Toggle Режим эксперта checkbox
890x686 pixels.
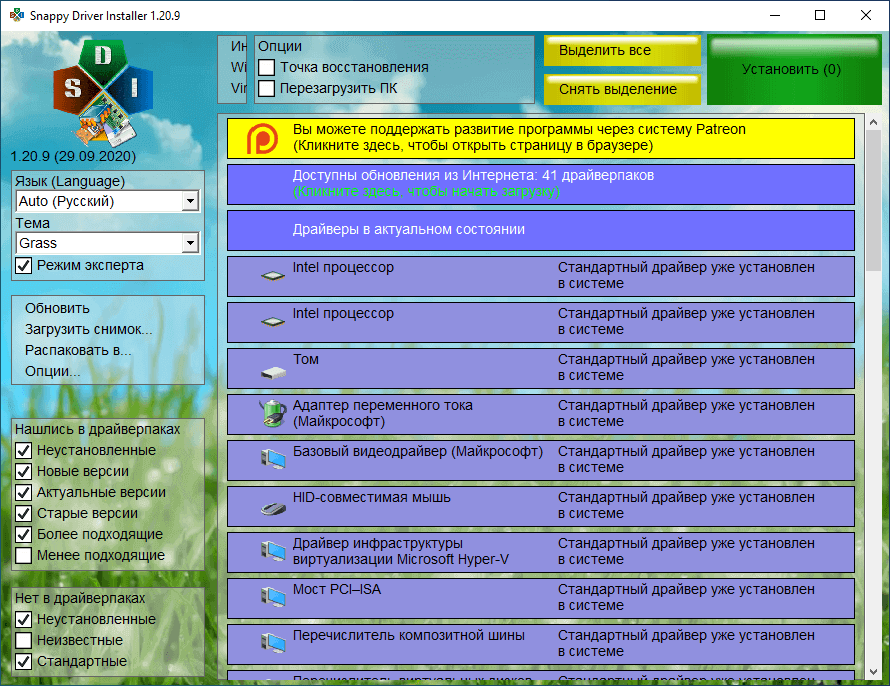click(x=24, y=266)
